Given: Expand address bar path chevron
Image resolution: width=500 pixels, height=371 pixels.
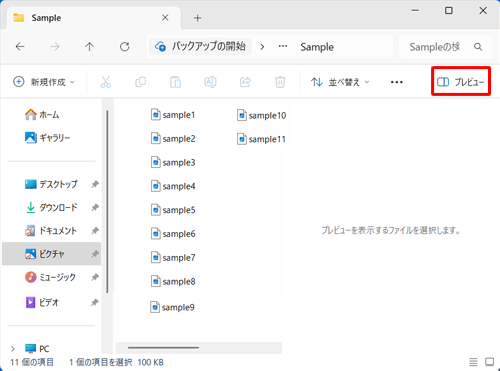Looking at the screenshot, I should [262, 47].
